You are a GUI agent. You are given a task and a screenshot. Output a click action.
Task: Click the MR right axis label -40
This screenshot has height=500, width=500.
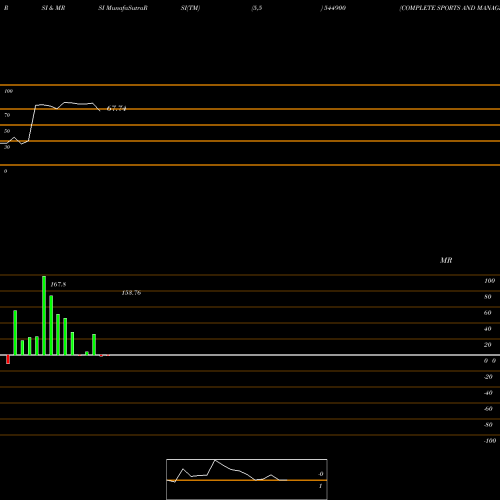pos(488,393)
